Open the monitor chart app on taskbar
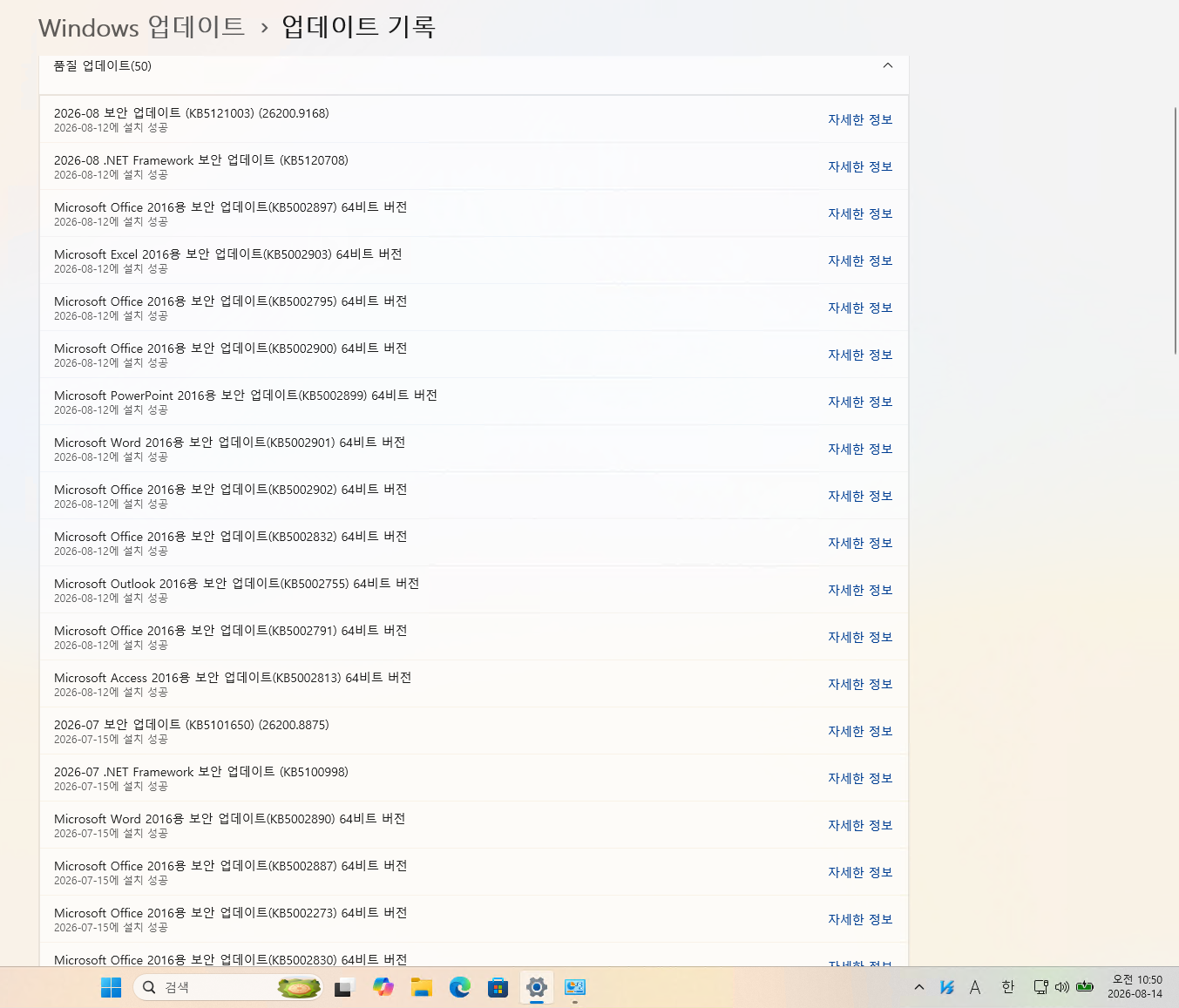Image resolution: width=1179 pixels, height=1008 pixels. pyautogui.click(x=575, y=987)
